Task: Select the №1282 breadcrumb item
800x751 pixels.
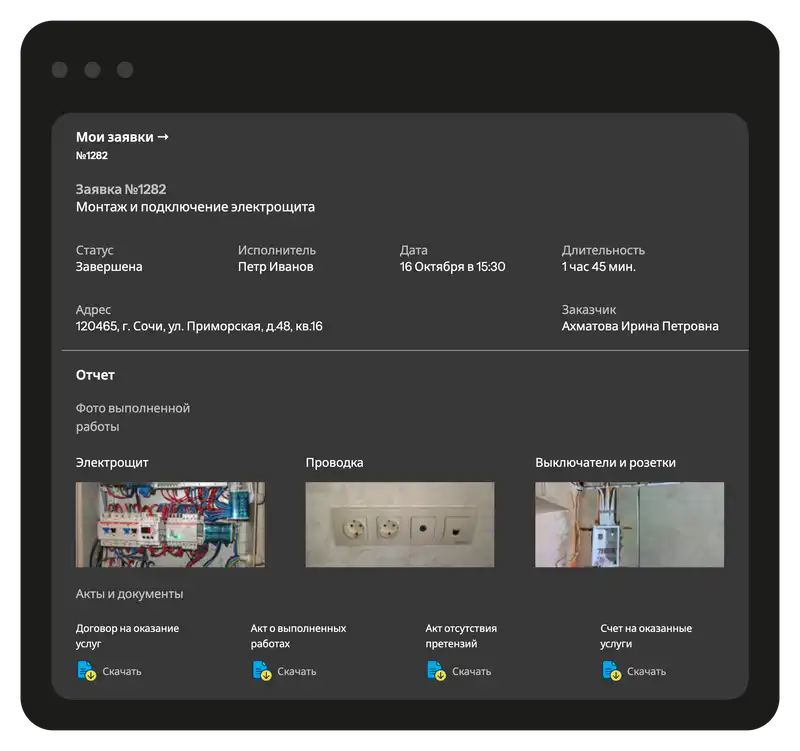Action: pos(92,156)
